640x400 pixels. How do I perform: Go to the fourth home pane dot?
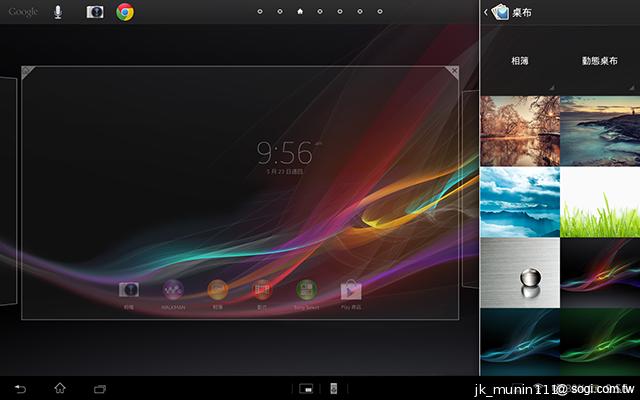click(320, 11)
